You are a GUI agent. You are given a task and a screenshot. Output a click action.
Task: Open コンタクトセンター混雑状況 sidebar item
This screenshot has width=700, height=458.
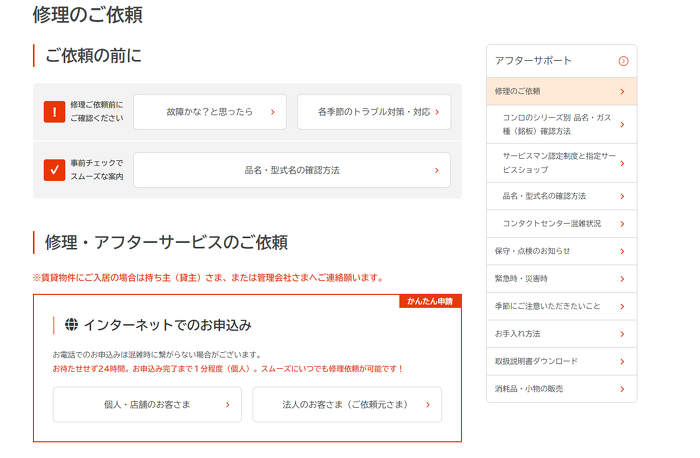click(560, 224)
